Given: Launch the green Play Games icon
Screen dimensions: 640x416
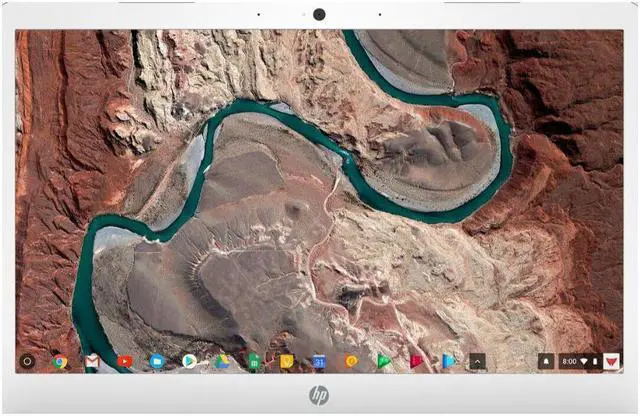Looking at the screenshot, I should click(383, 361).
